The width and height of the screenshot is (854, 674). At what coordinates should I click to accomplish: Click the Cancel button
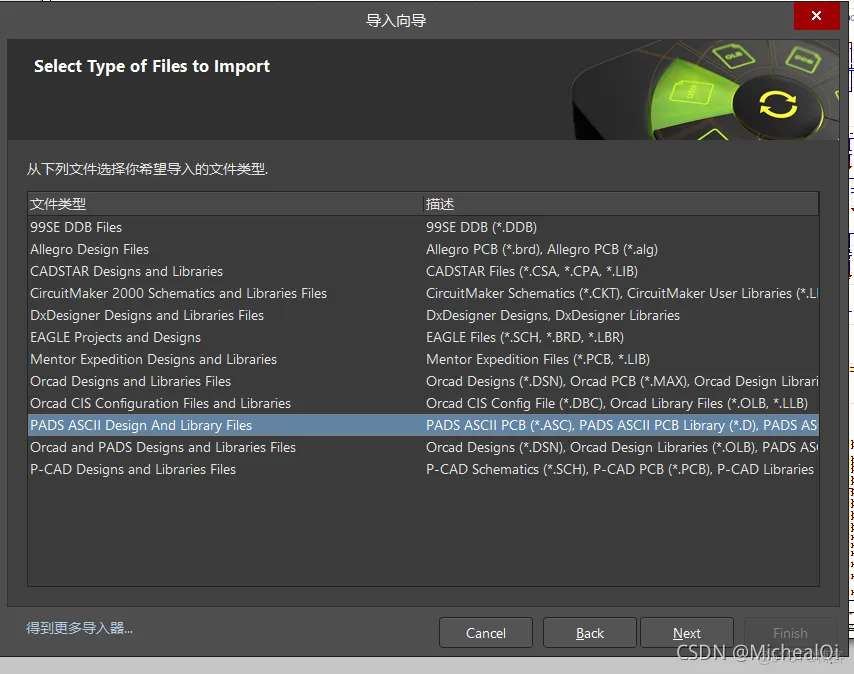click(485, 633)
